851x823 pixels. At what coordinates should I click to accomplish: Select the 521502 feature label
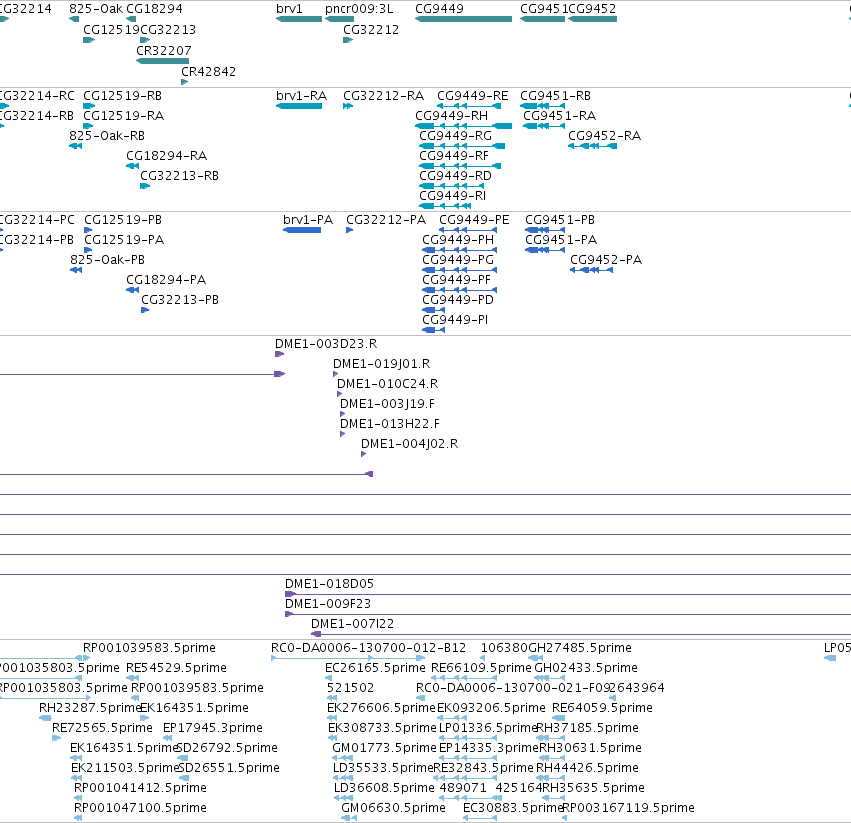(350, 688)
